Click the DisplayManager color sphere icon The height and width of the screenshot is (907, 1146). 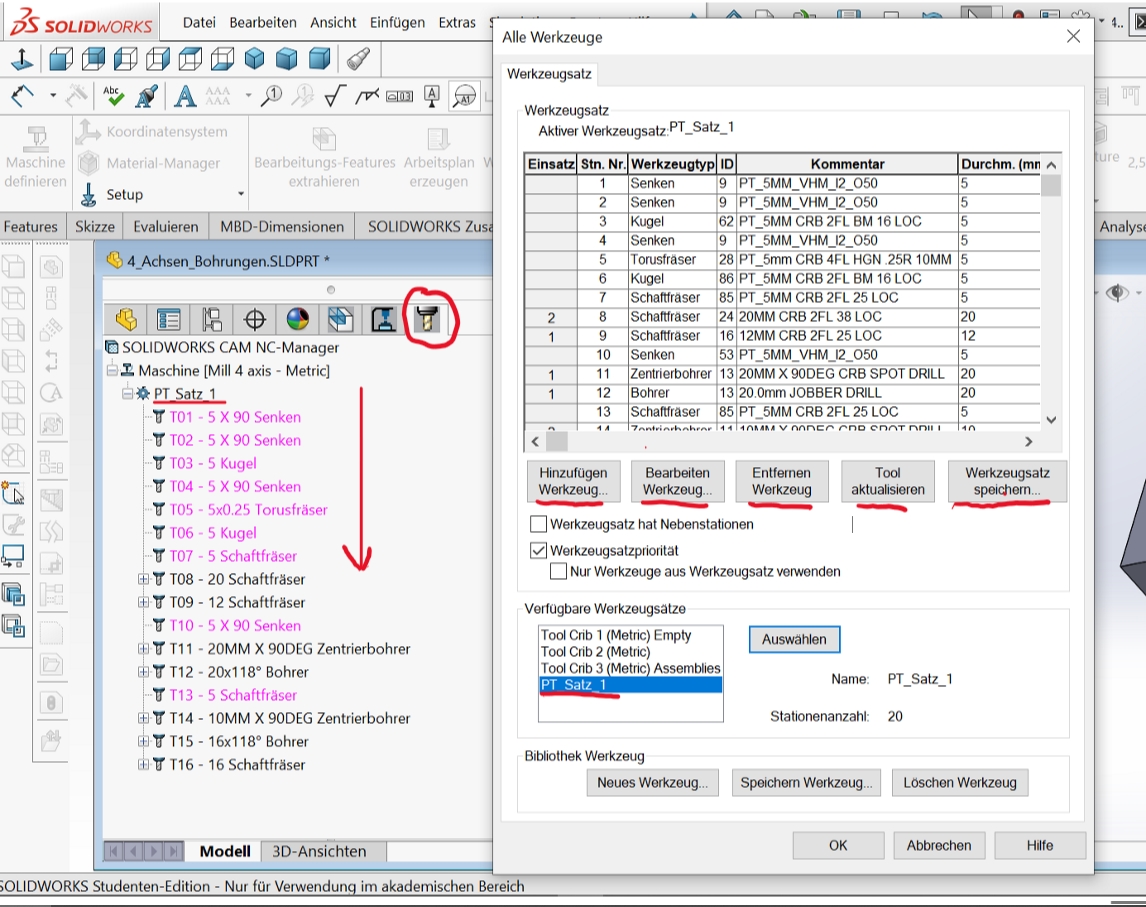298,319
